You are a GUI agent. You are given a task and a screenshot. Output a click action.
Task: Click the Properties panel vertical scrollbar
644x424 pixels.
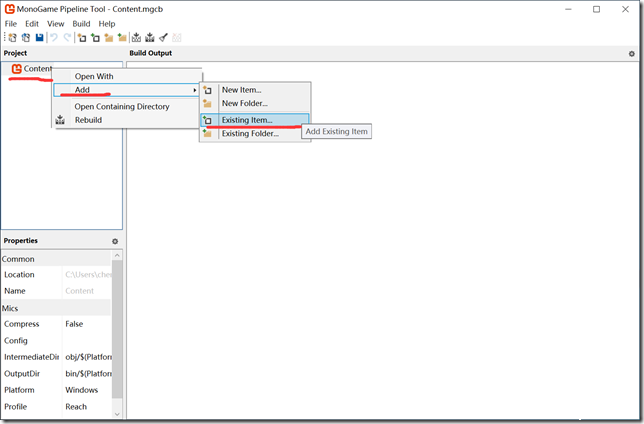click(x=117, y=330)
